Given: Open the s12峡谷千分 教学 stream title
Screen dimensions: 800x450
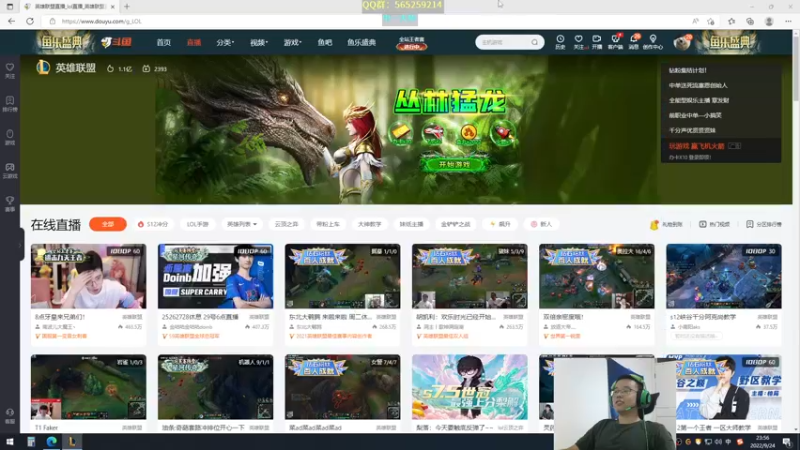Looking at the screenshot, I should tap(703, 317).
